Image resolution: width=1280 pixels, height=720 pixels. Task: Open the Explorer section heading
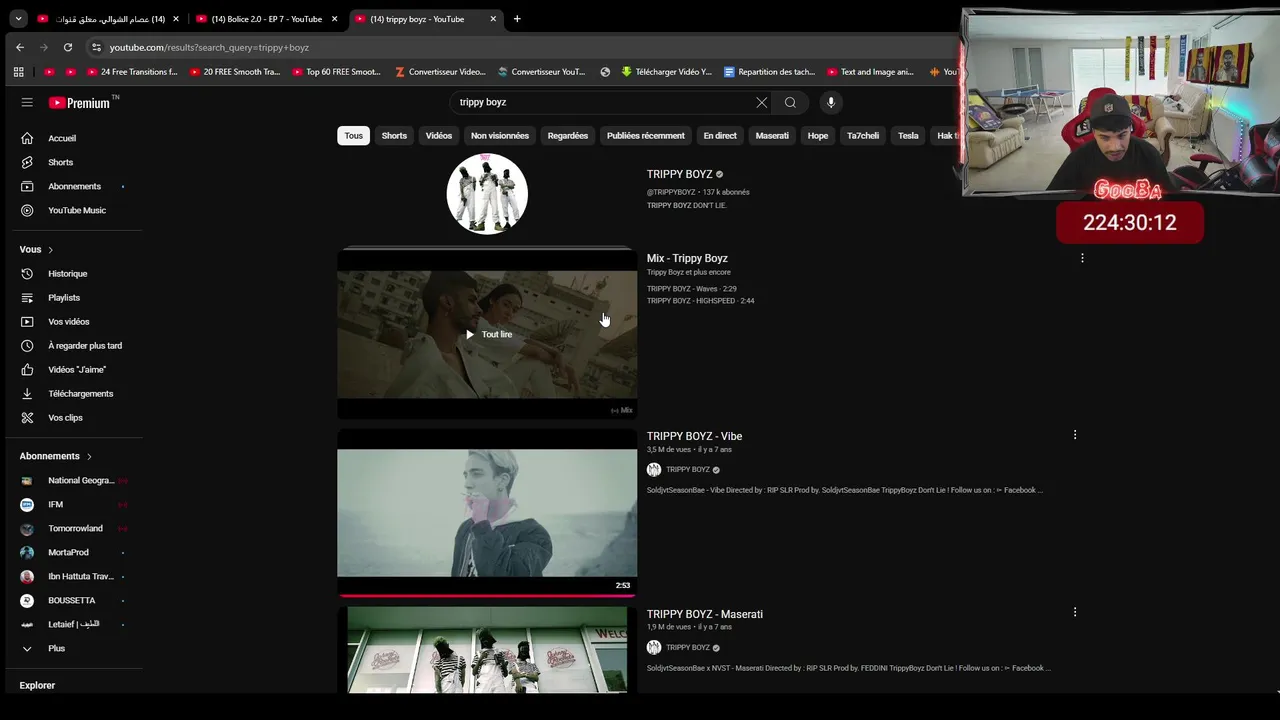pyautogui.click(x=37, y=685)
